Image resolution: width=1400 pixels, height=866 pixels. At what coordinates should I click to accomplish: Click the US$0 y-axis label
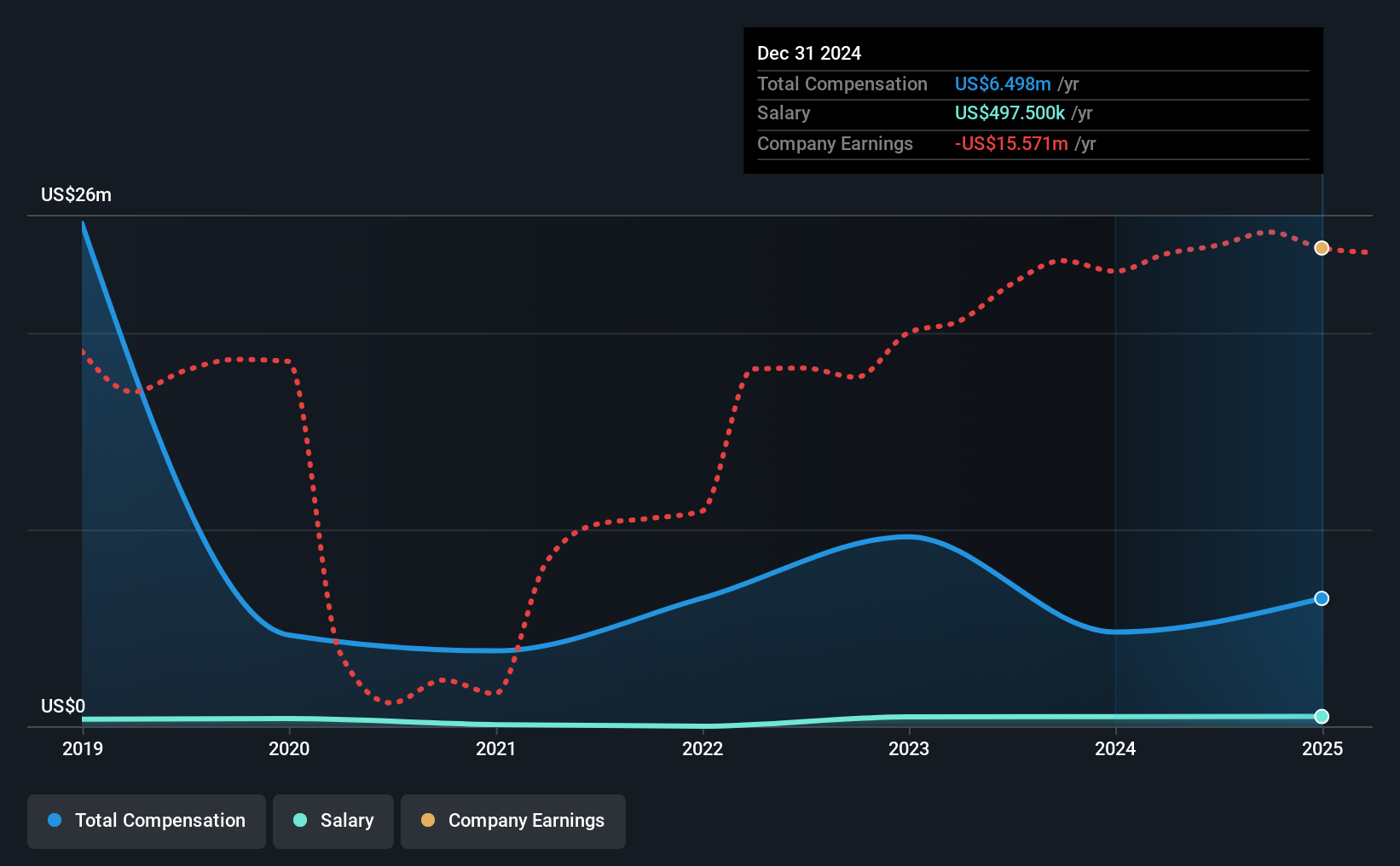63,706
